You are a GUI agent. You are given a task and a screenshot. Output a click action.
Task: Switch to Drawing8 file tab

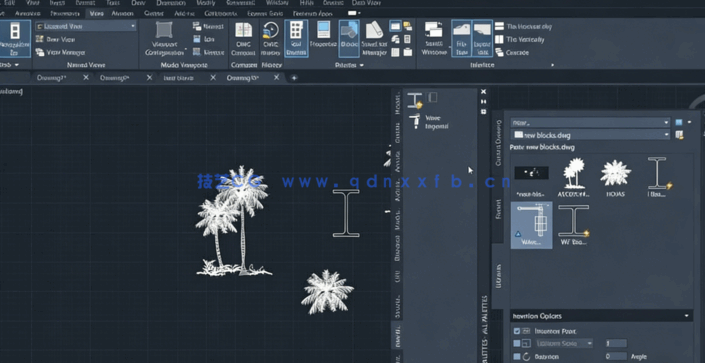point(114,78)
